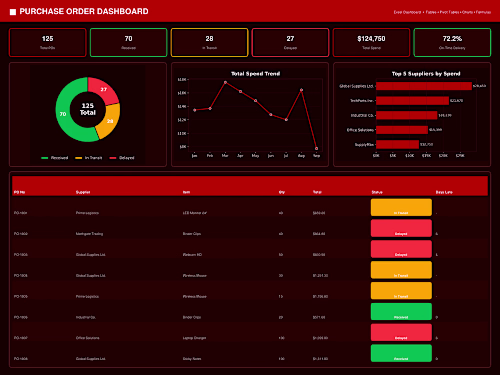The image size is (500, 375).
Task: Click the red Delayed donut segment
Action: 104,89
